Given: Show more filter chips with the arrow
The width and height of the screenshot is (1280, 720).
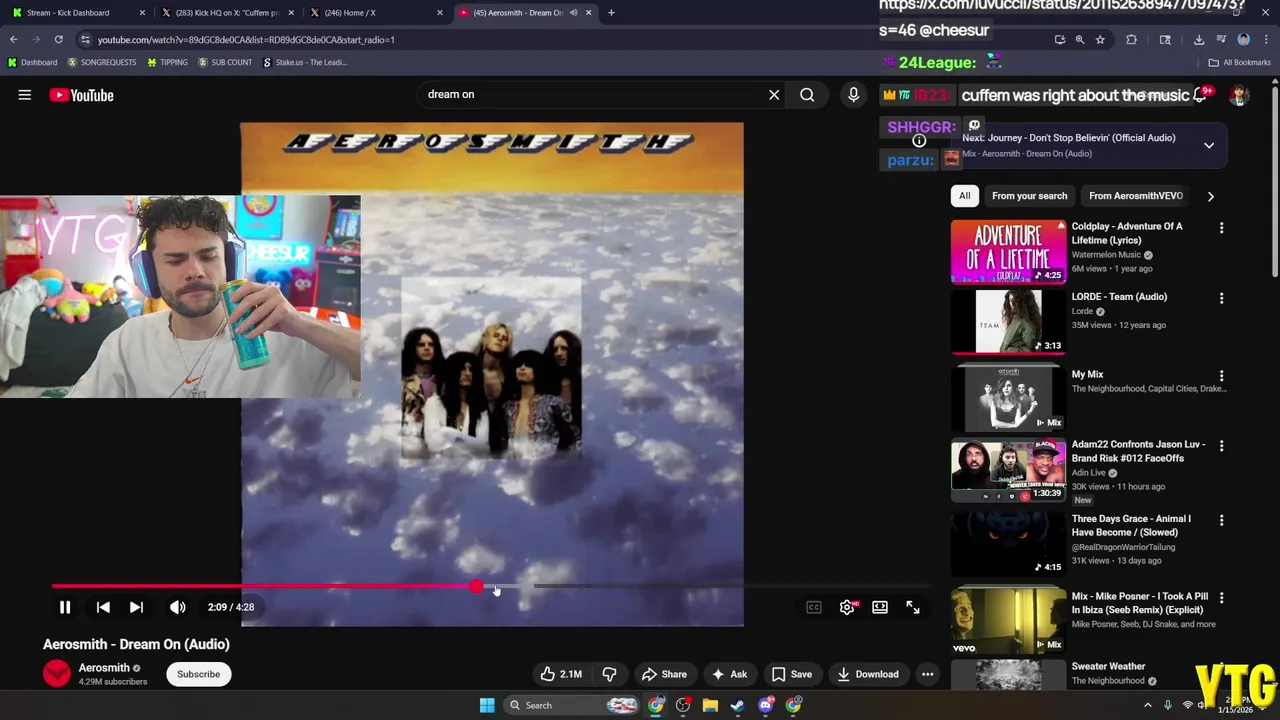Looking at the screenshot, I should click(1211, 196).
